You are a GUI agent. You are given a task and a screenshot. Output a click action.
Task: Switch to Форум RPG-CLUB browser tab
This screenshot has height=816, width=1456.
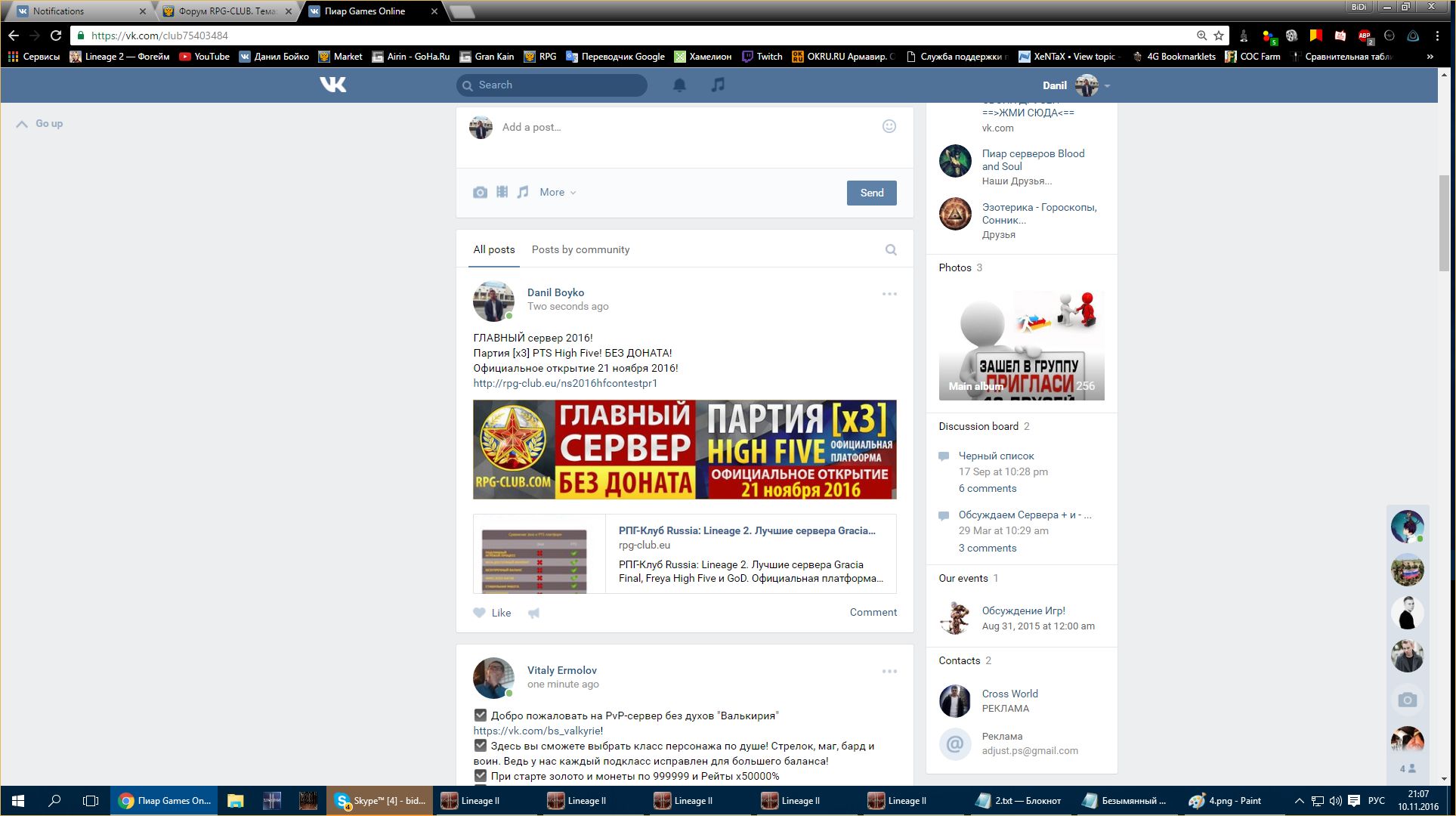click(227, 11)
